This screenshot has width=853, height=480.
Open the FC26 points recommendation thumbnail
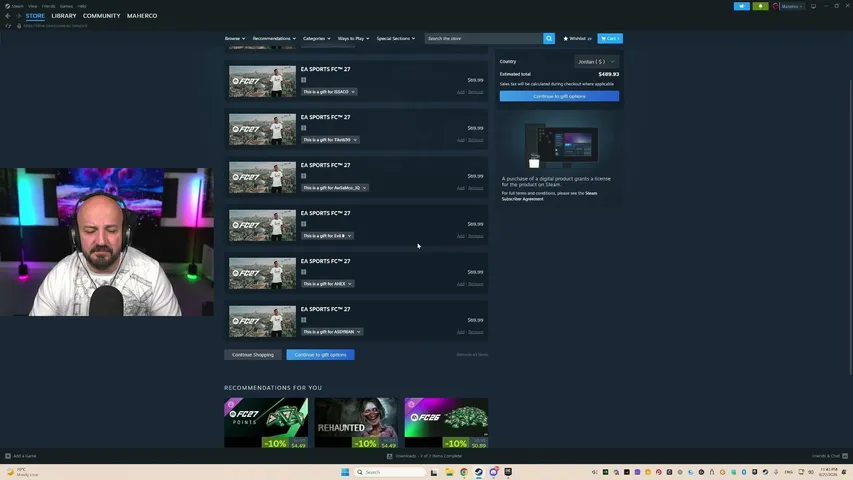click(x=446, y=423)
